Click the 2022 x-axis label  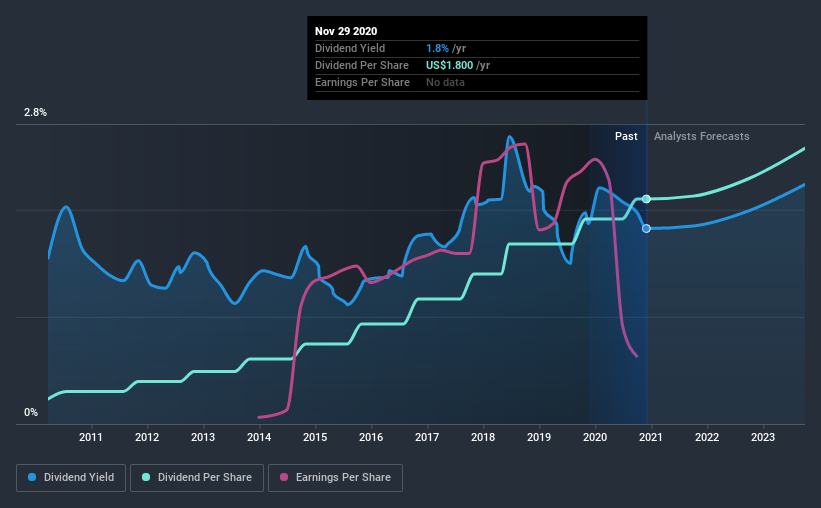click(707, 437)
